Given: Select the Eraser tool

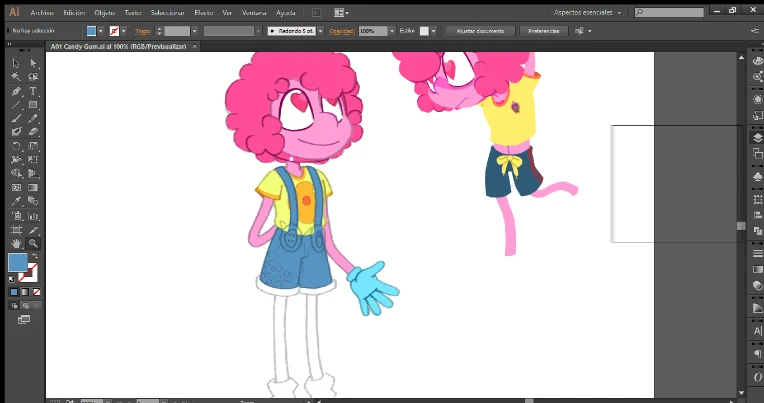Looking at the screenshot, I should (33, 132).
